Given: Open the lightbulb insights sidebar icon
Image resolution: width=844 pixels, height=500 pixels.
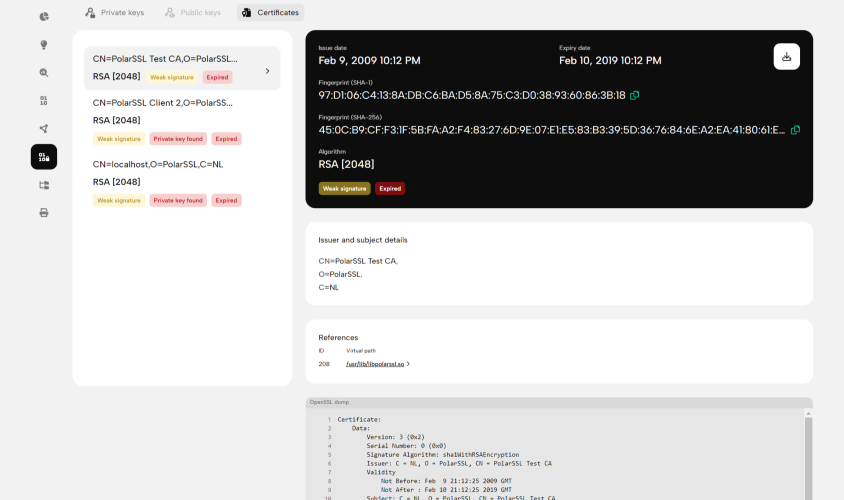Looking at the screenshot, I should point(44,45).
